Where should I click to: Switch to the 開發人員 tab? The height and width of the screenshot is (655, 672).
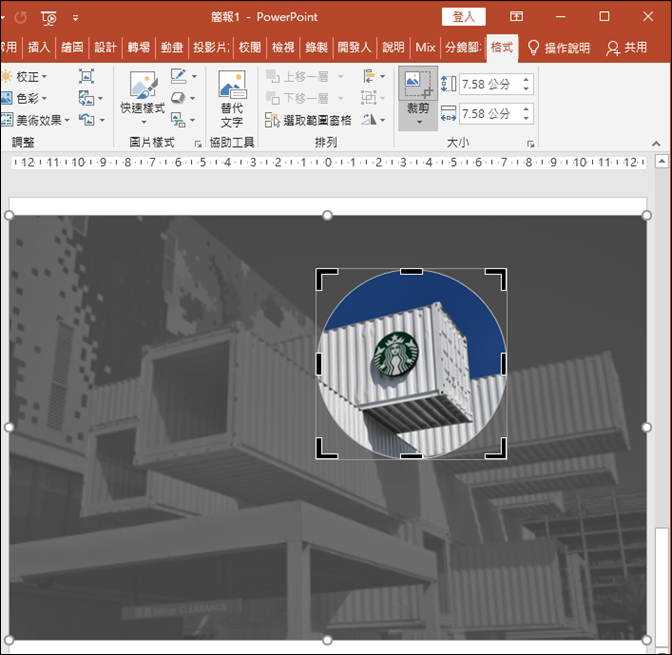tap(354, 47)
